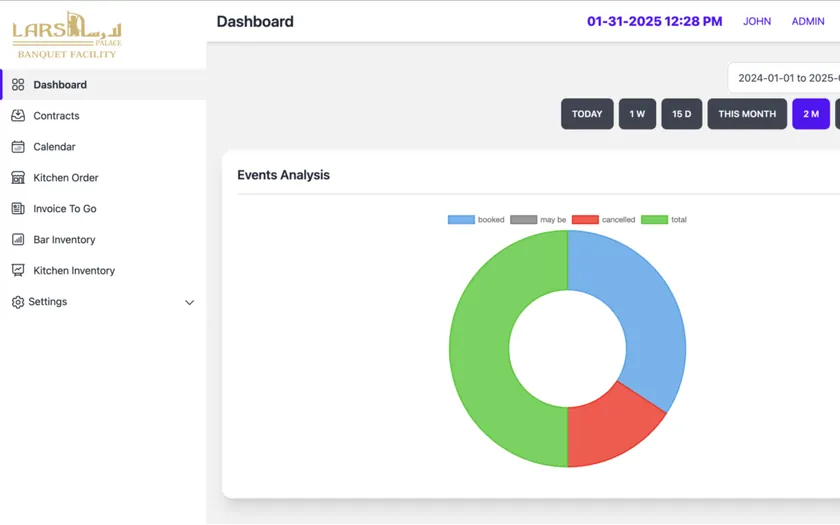Viewport: 840px width, 525px height.
Task: Click the Bar Inventory chart icon
Action: pyautogui.click(x=18, y=239)
